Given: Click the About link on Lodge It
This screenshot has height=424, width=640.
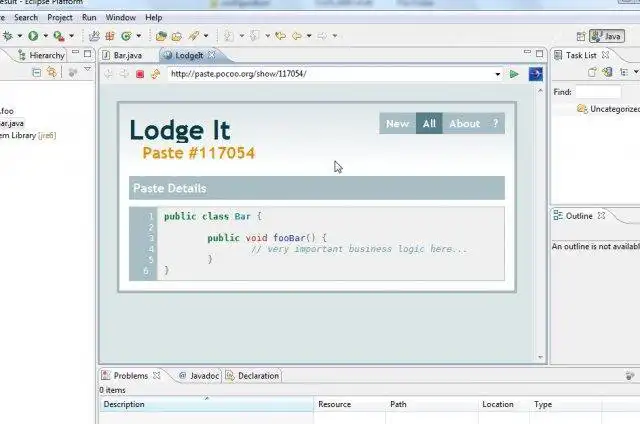Looking at the screenshot, I should click(x=464, y=124).
